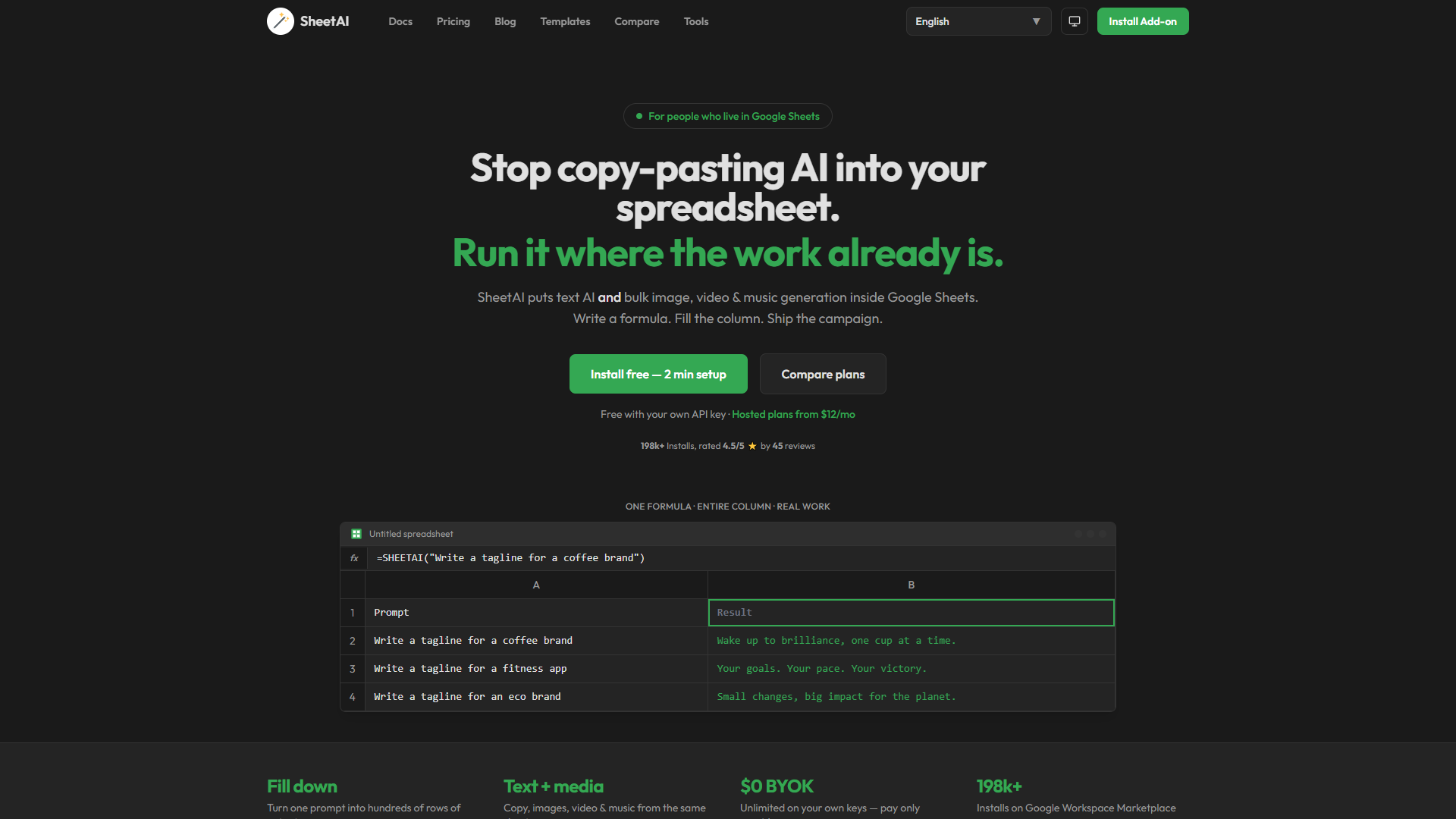
Task: Click the Compare plans button
Action: (823, 374)
